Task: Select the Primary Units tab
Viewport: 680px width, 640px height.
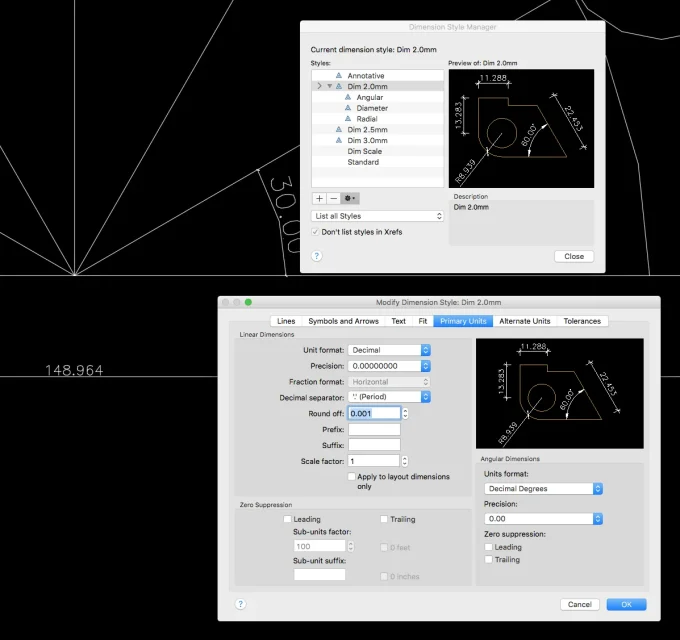Action: click(463, 321)
